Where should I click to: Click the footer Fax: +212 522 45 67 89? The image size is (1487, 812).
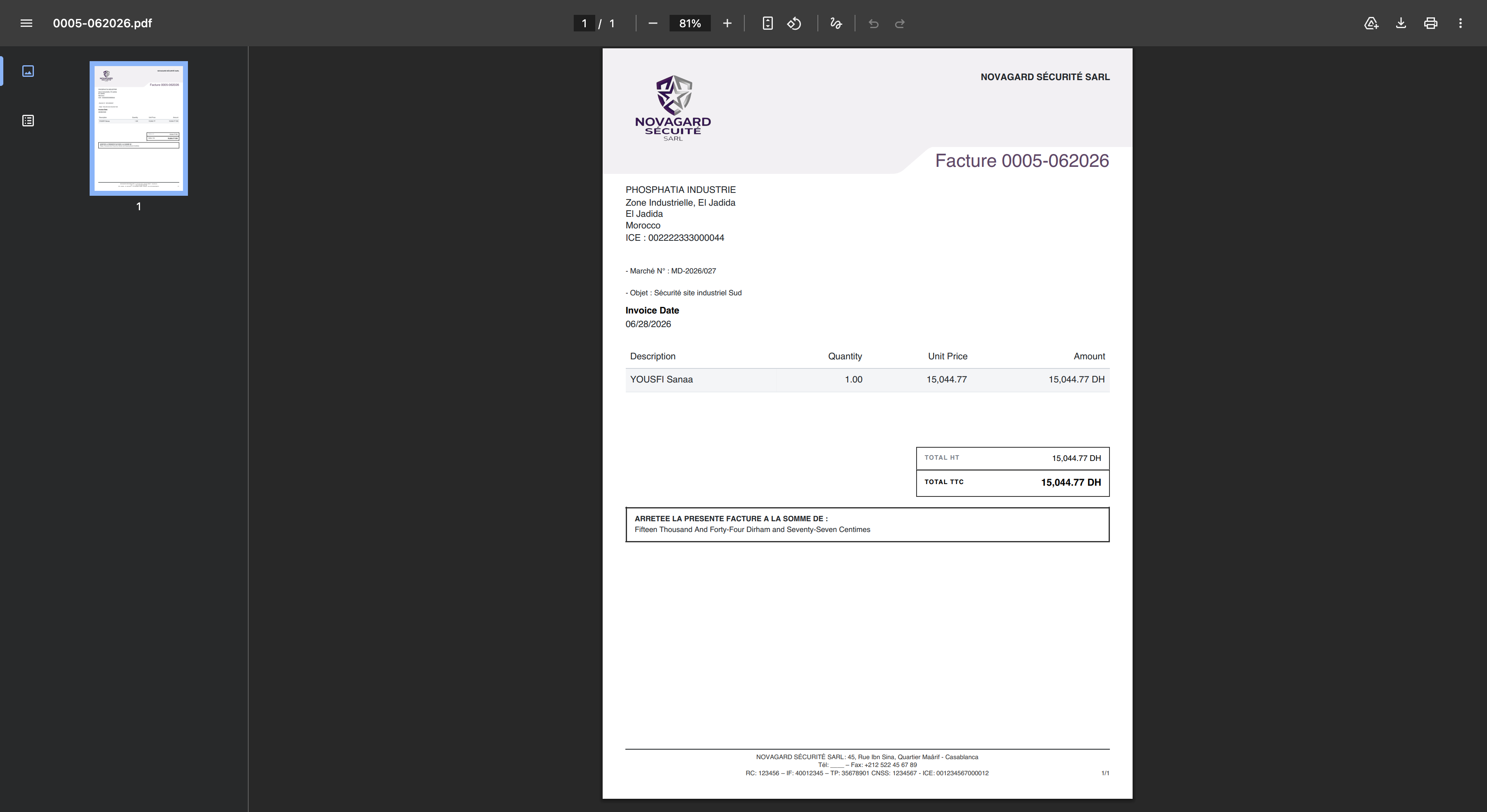[883, 765]
